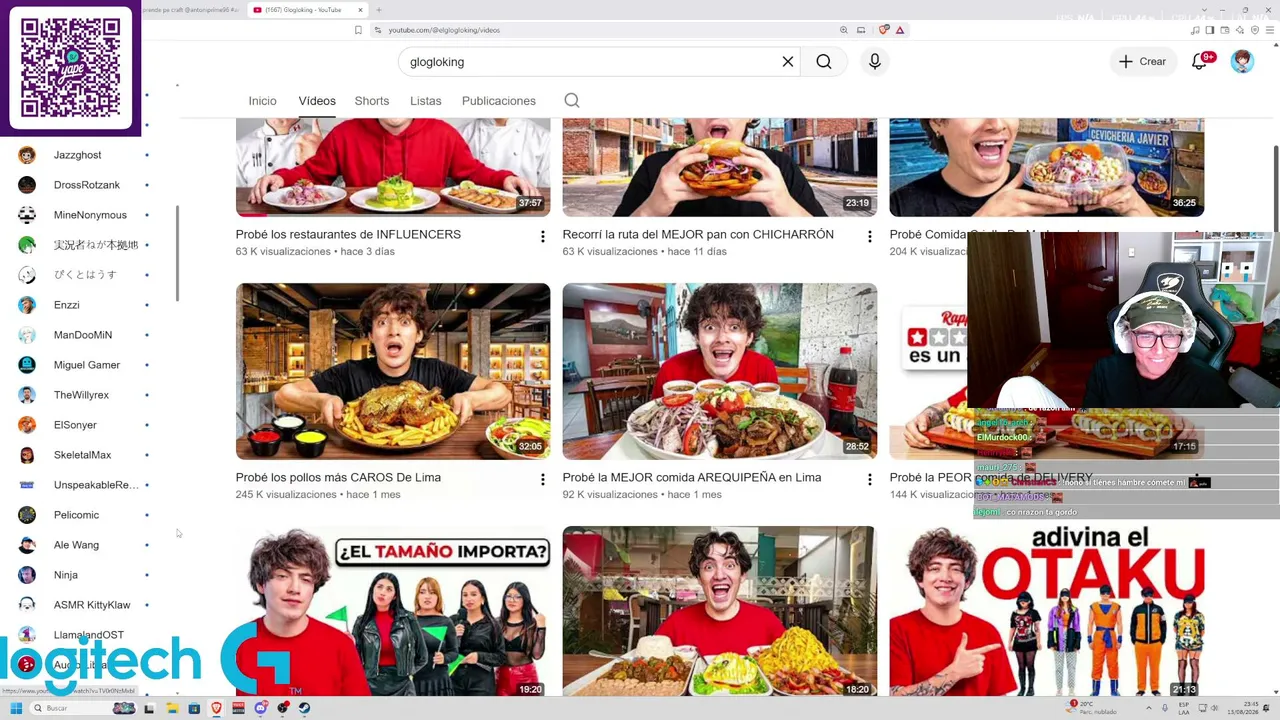The image size is (1280, 720).
Task: Play the pan con CHICHARRÓN video thumbnail
Action: (x=720, y=167)
